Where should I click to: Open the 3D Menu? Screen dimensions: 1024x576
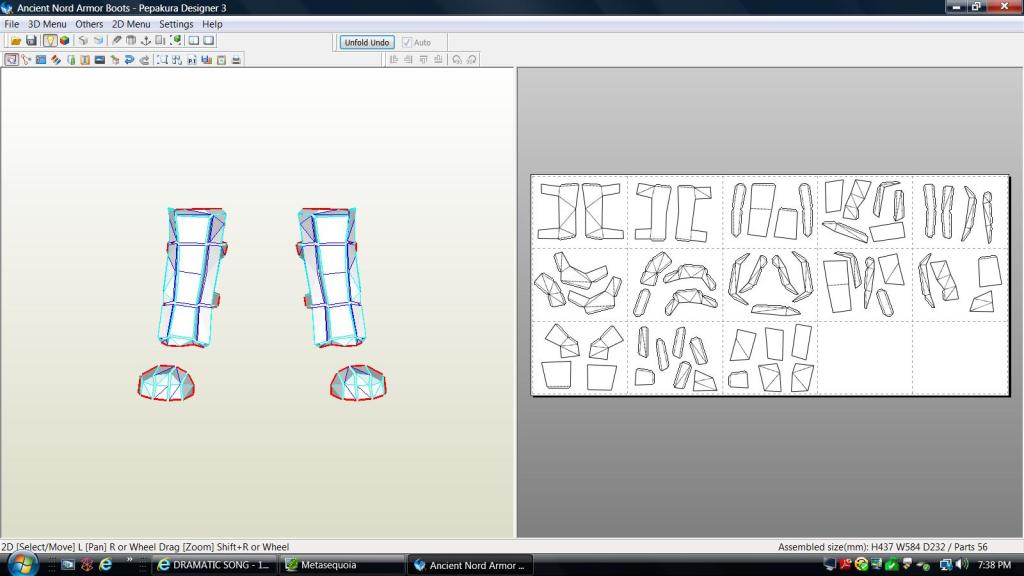tap(47, 24)
